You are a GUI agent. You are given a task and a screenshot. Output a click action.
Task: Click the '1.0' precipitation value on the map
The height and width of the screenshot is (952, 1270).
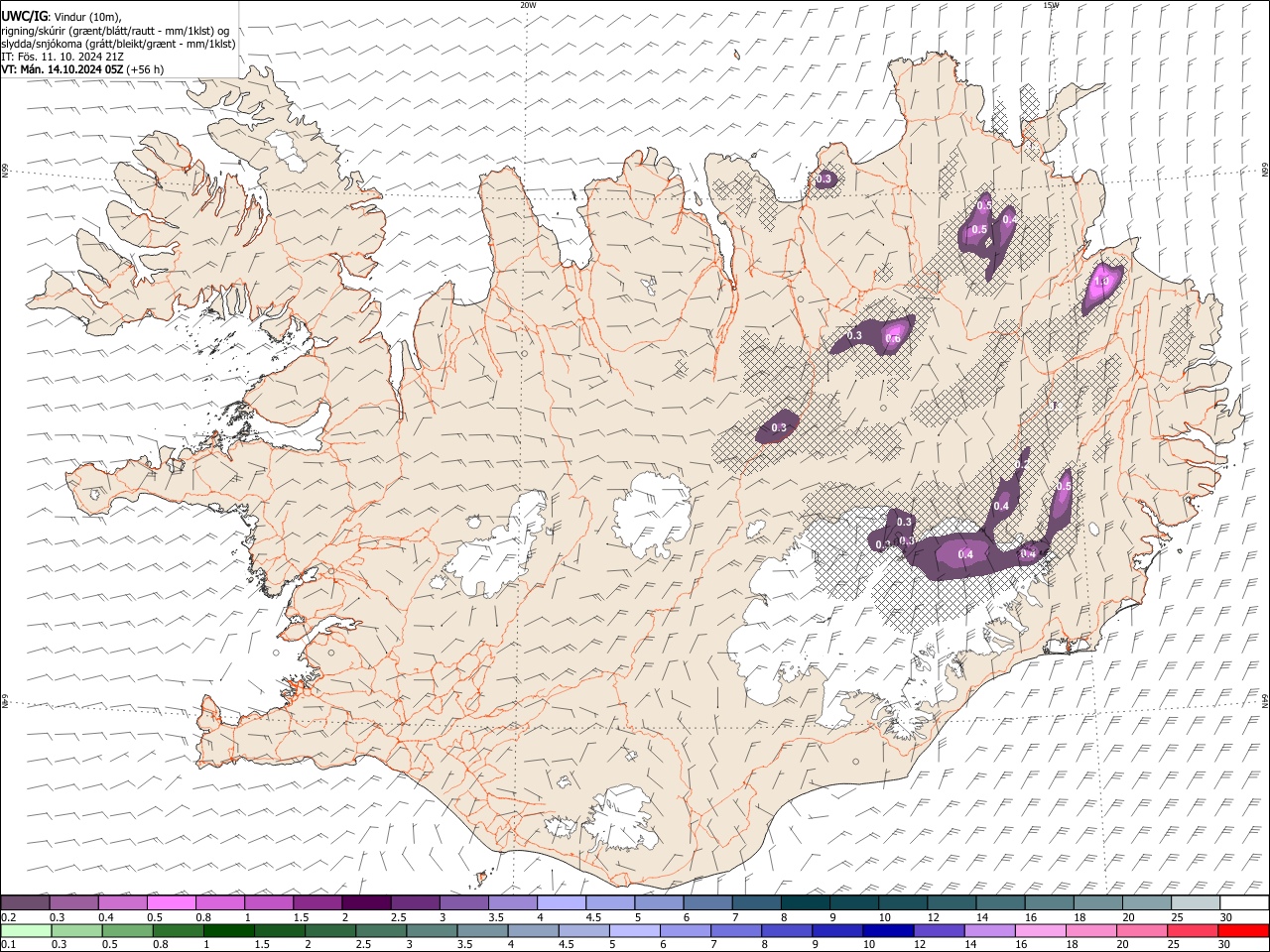tap(1100, 282)
